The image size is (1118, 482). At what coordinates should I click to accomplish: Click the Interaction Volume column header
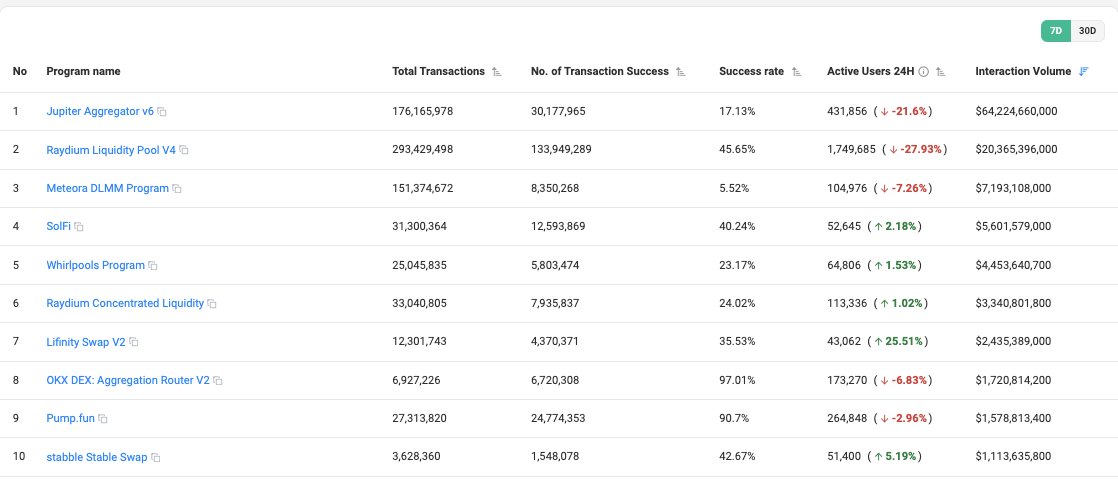click(1023, 71)
